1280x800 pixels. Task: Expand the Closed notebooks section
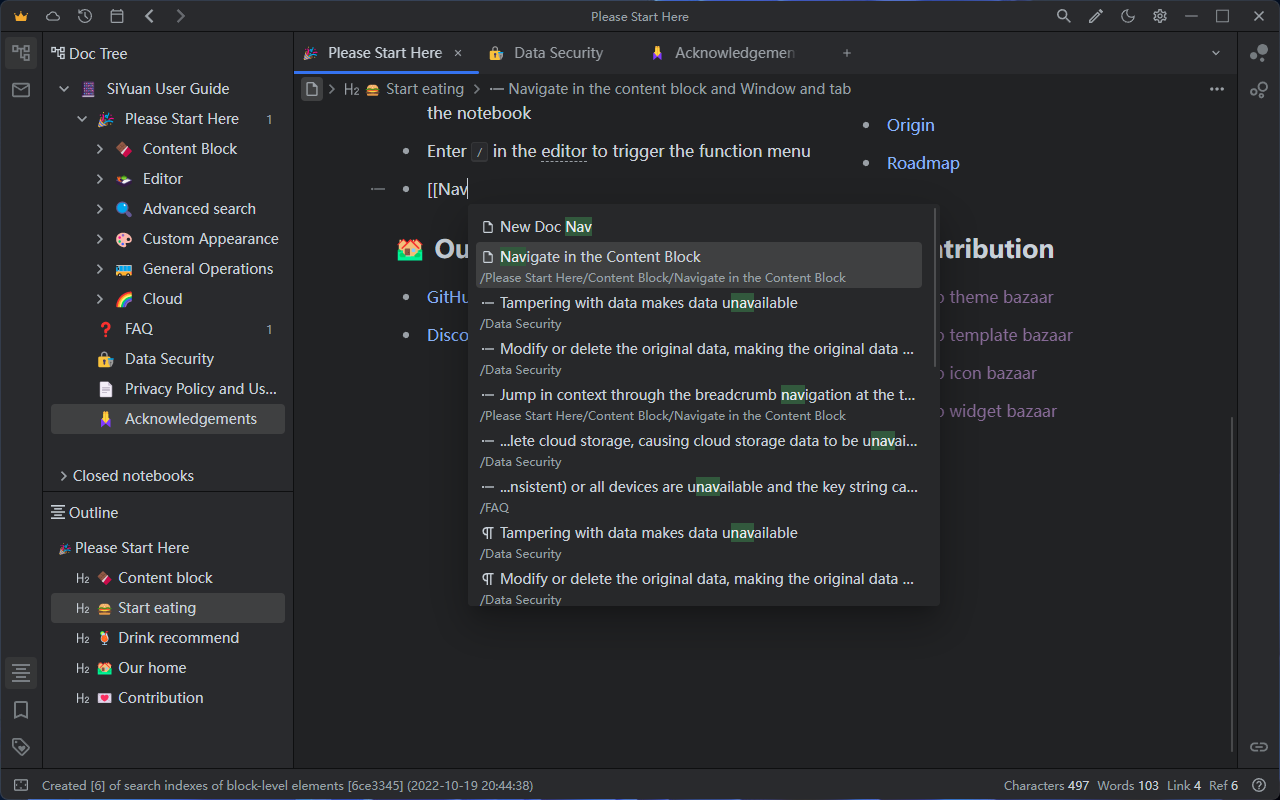[64, 476]
